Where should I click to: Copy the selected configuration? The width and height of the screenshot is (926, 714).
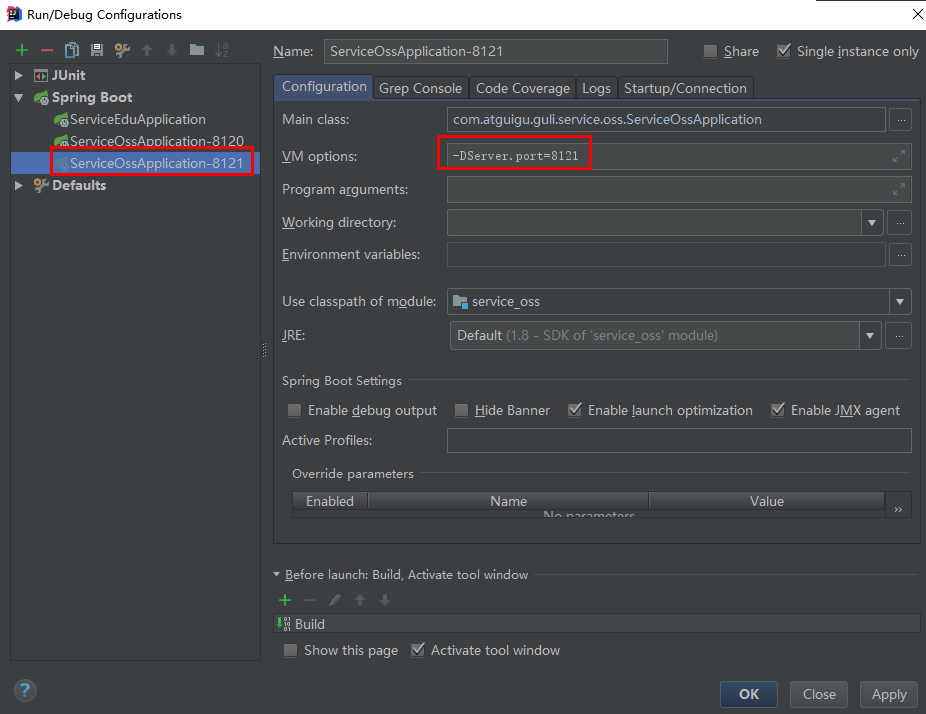72,50
